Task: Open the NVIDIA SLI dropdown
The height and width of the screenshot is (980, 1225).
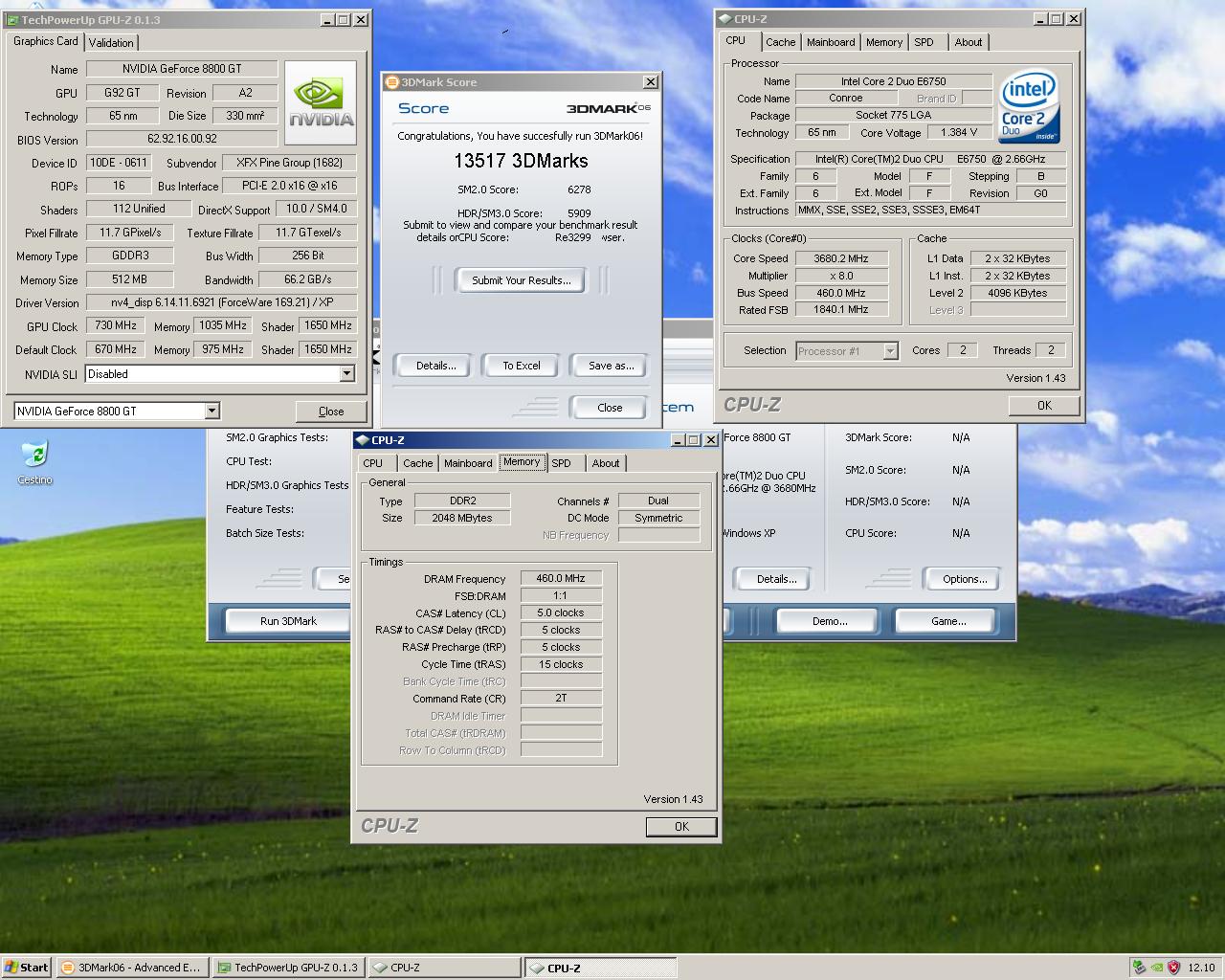Action: tap(346, 374)
